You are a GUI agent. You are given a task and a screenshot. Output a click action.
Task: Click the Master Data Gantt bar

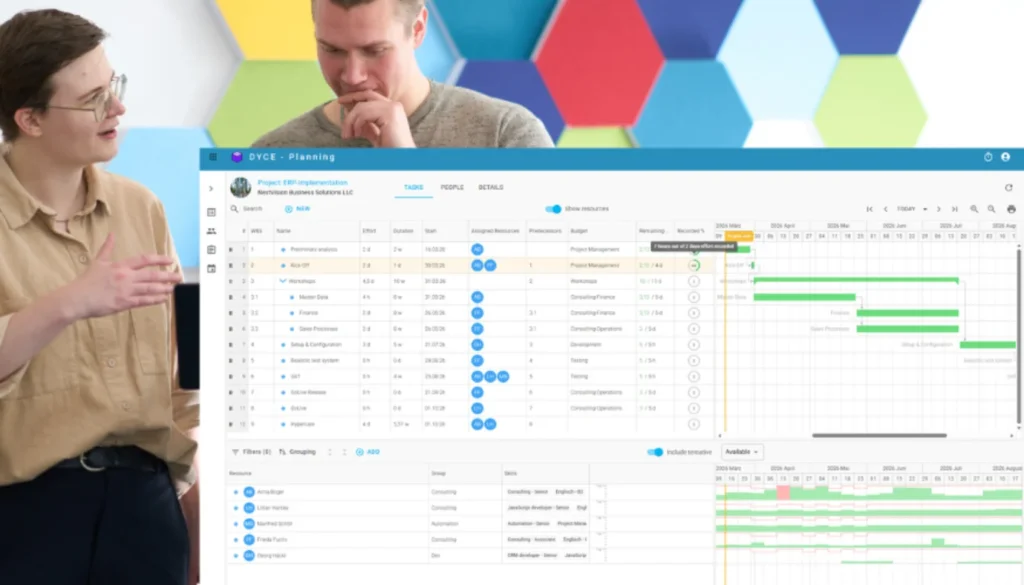point(805,297)
